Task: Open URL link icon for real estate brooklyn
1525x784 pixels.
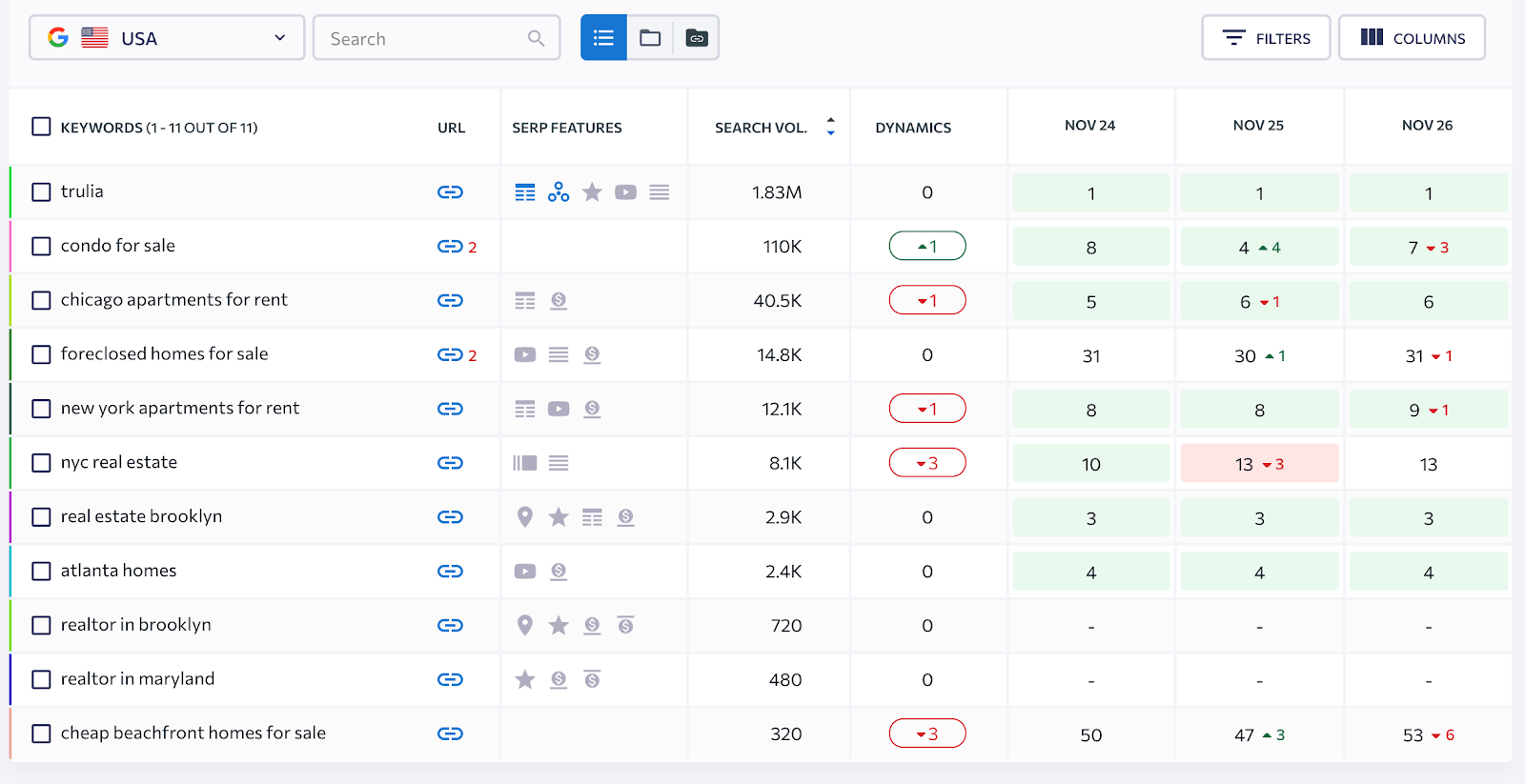Action: 450,517
